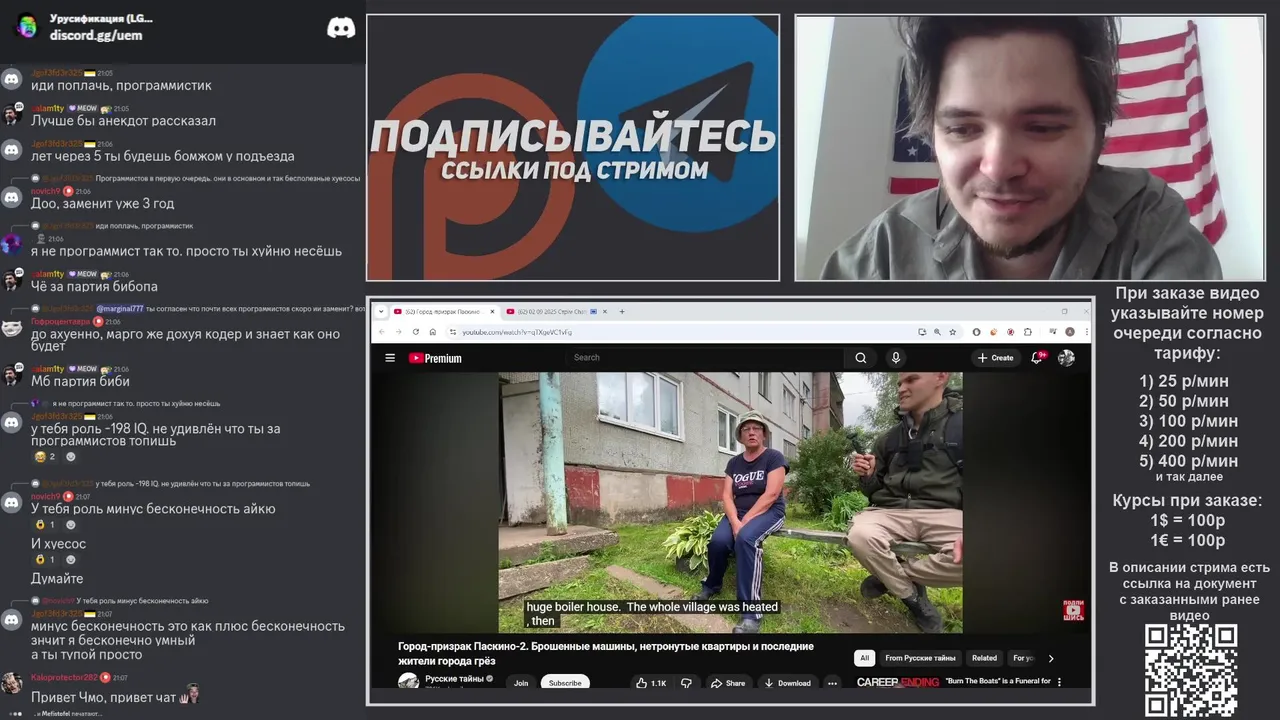Image resolution: width=1280 pixels, height=720 pixels.
Task: Click message 'Мб партия биби'
Action: [80, 381]
